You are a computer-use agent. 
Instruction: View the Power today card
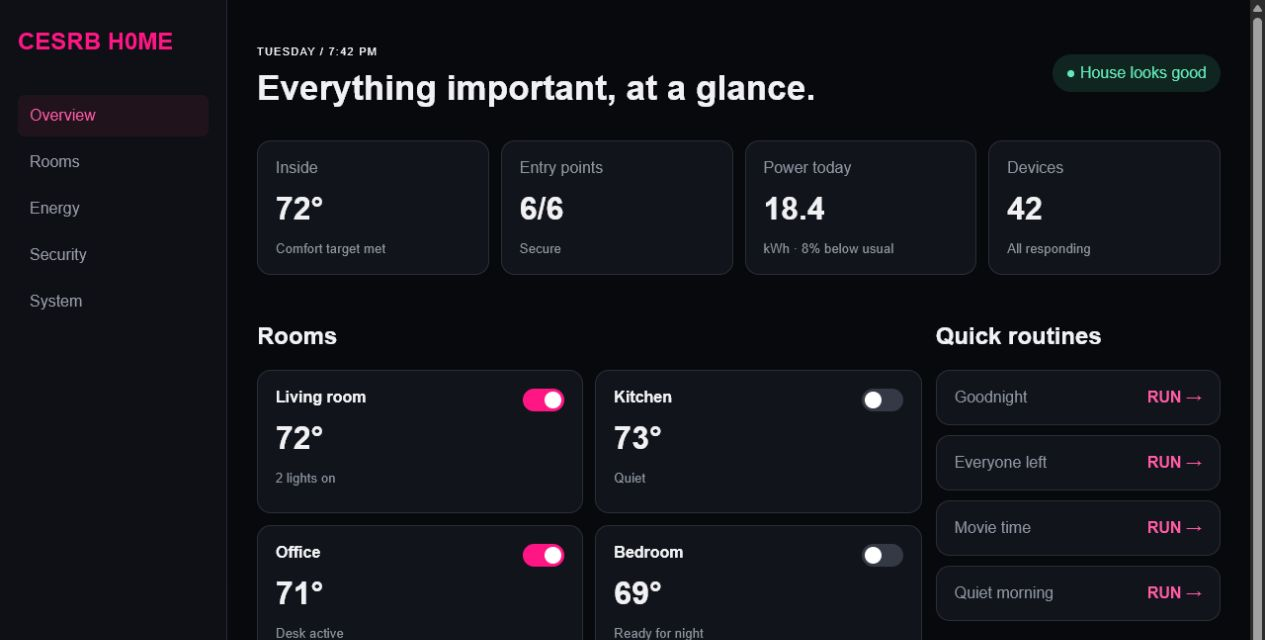coord(860,207)
